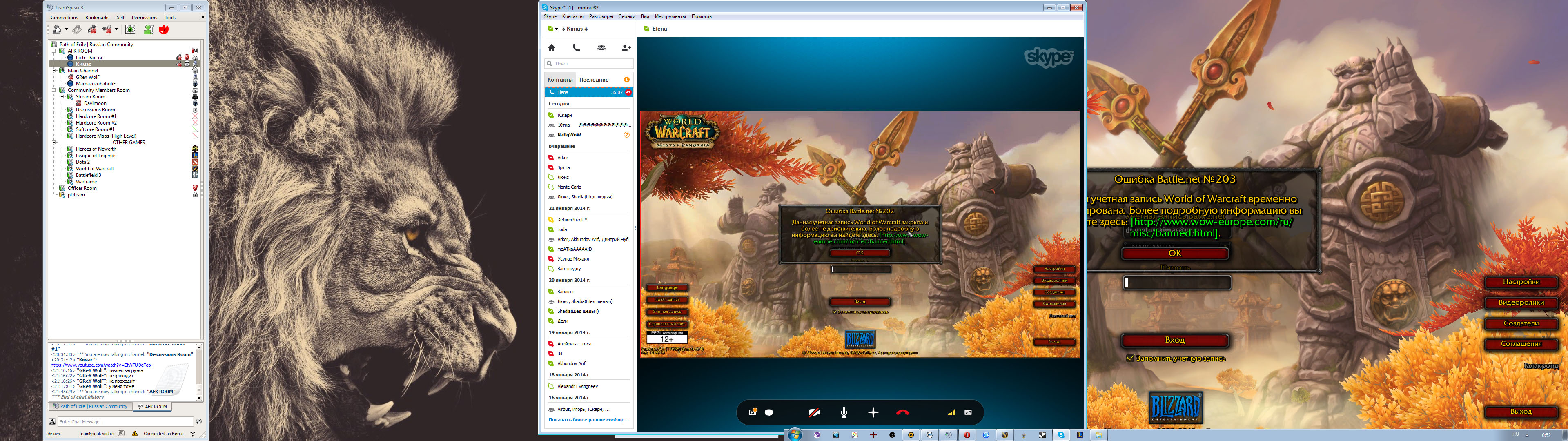Collapse the Main Channel tree node

[53, 71]
